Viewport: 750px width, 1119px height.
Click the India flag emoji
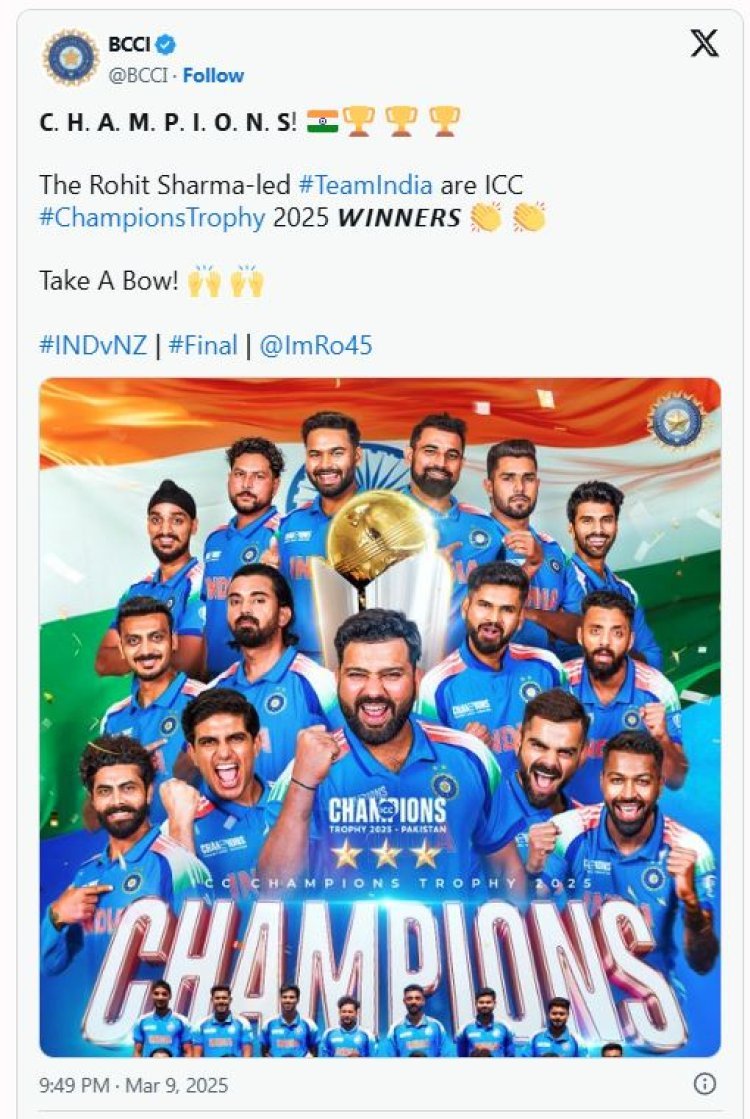coord(323,122)
